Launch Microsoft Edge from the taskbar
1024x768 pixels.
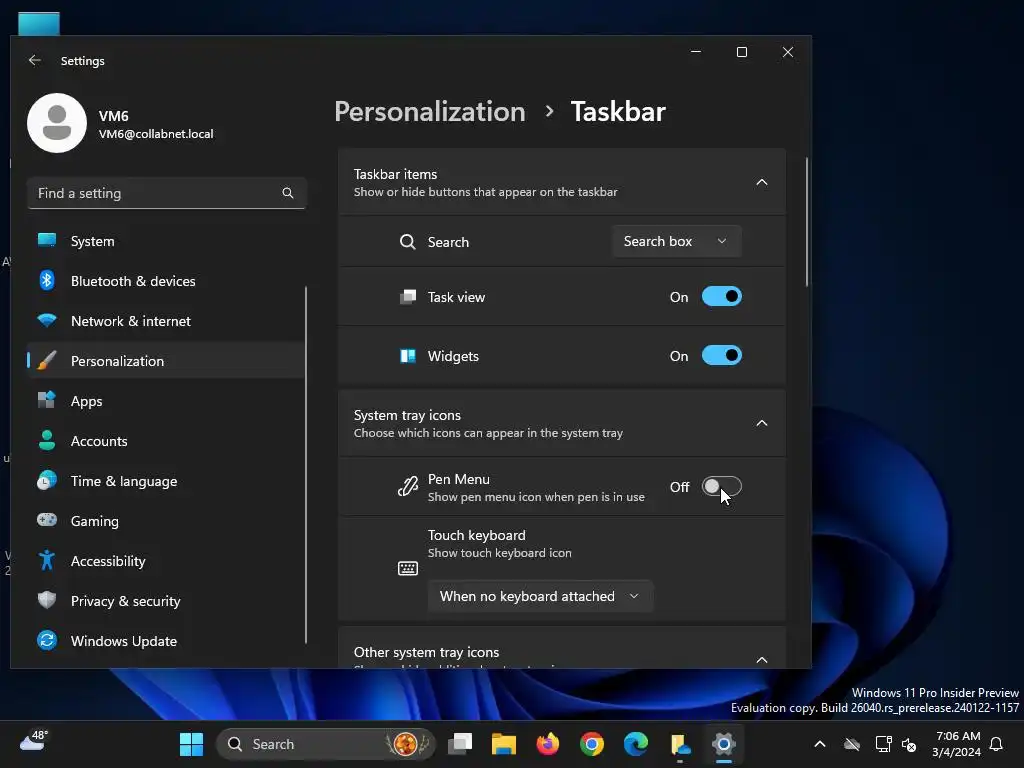[635, 744]
